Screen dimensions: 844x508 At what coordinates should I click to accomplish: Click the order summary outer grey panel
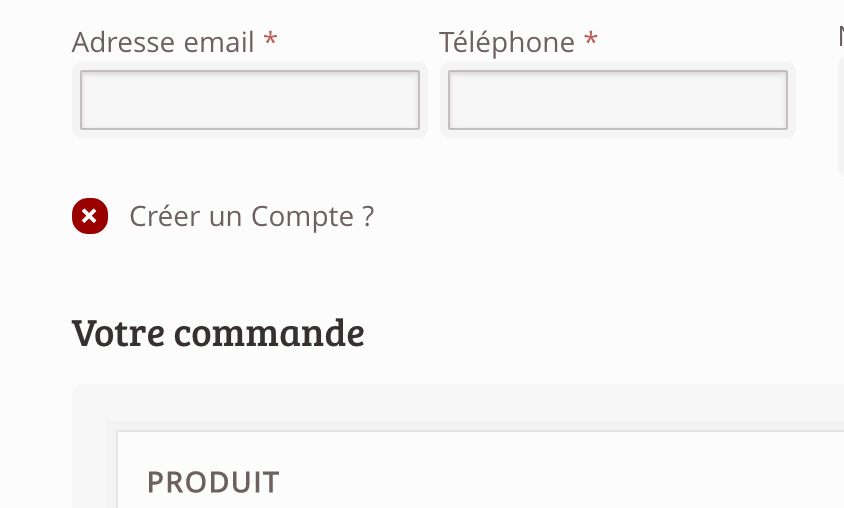458,403
